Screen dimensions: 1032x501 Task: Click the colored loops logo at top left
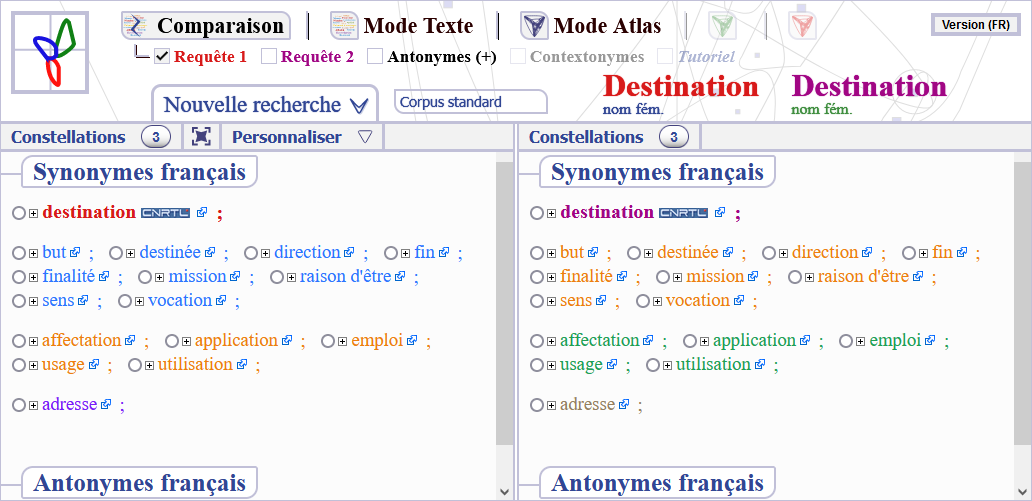[x=50, y=52]
